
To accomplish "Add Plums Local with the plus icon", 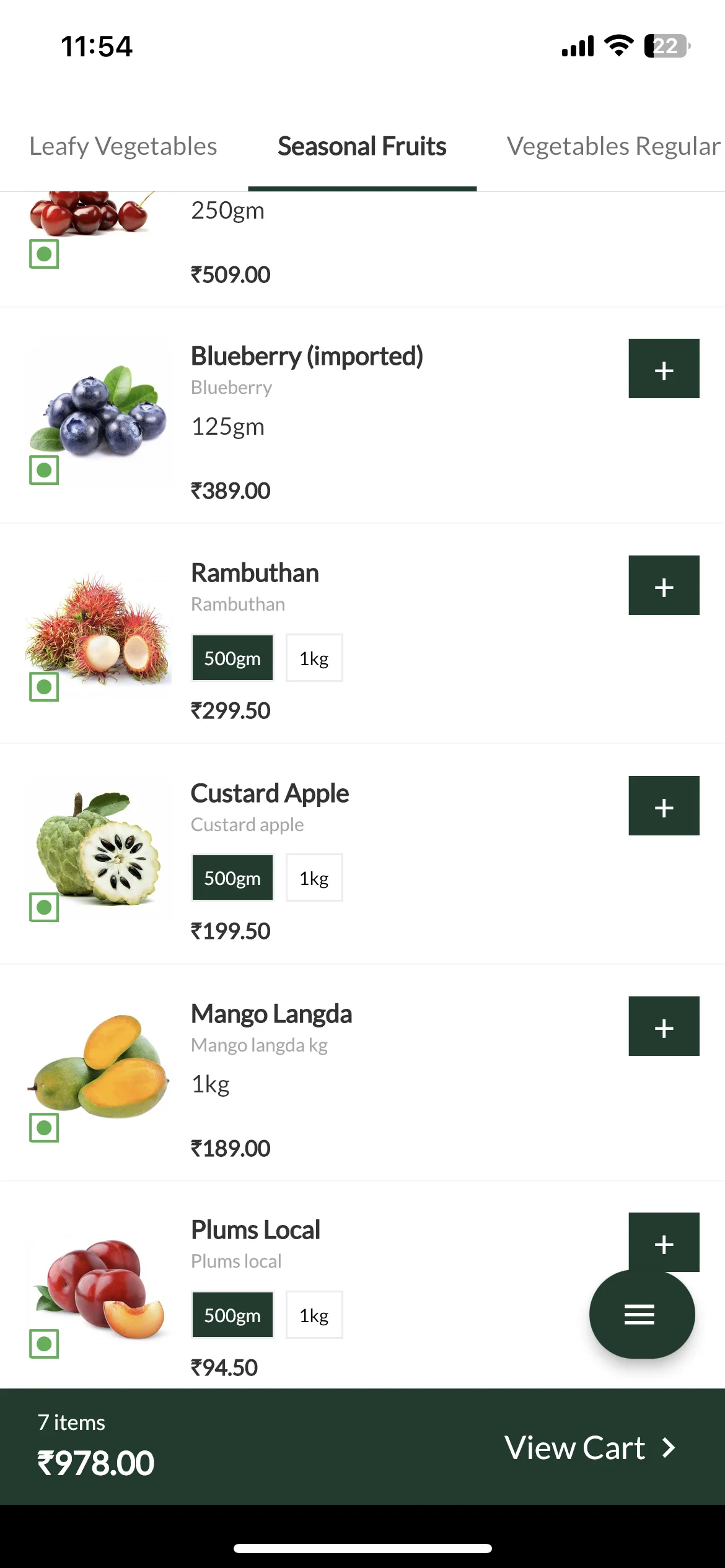I will 664,1242.
